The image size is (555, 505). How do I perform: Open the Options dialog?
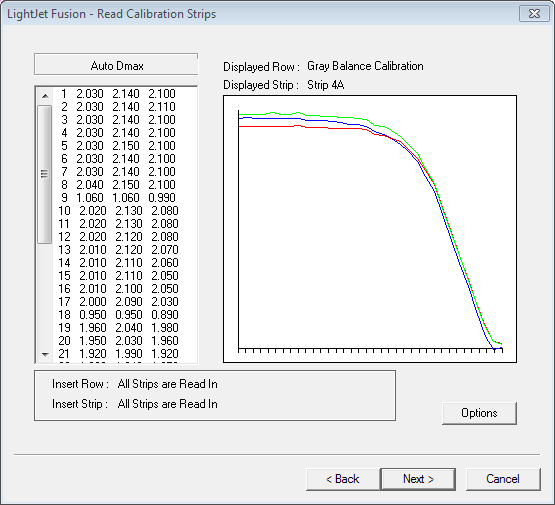click(x=479, y=413)
